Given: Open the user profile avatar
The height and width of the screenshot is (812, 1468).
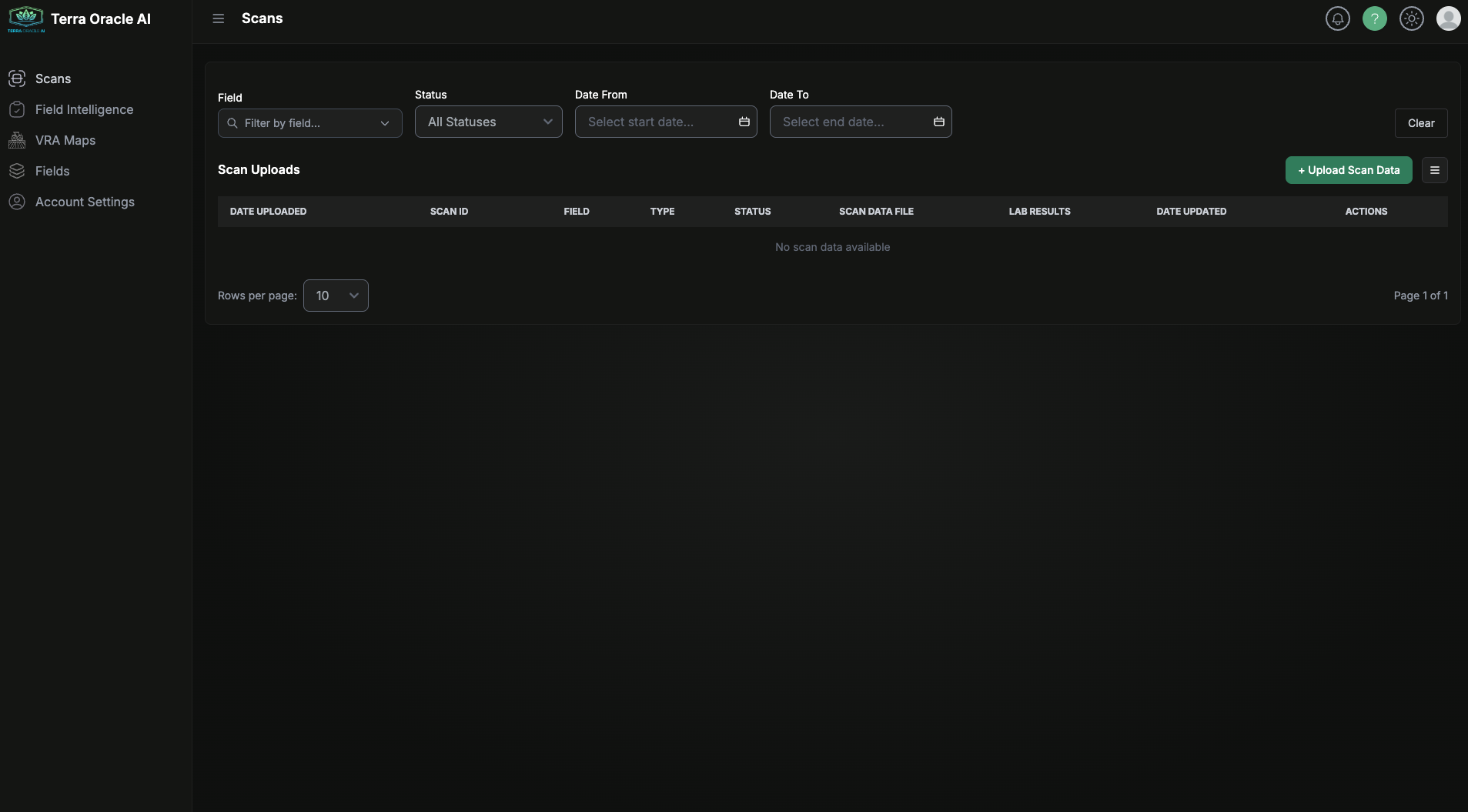Looking at the screenshot, I should (x=1448, y=18).
